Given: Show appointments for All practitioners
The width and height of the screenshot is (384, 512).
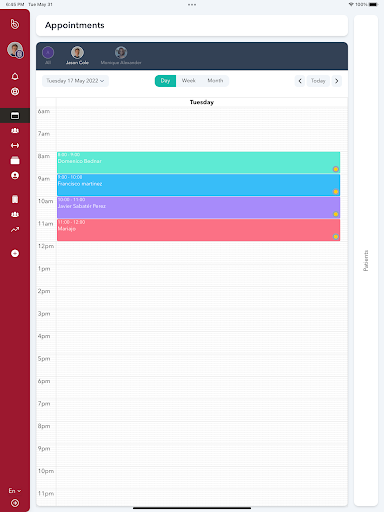Looking at the screenshot, I should click(48, 56).
